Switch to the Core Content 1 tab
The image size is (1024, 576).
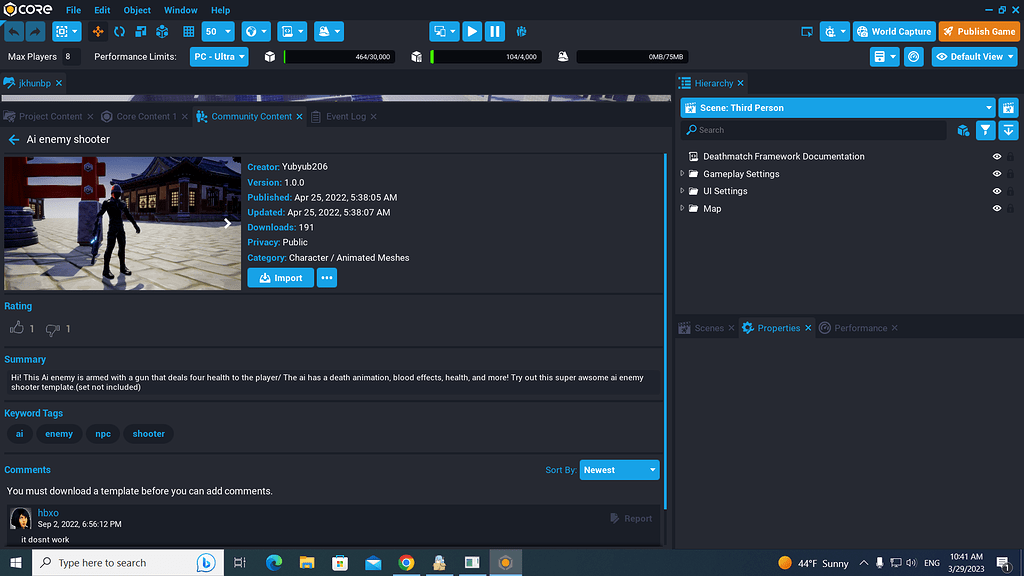click(146, 116)
